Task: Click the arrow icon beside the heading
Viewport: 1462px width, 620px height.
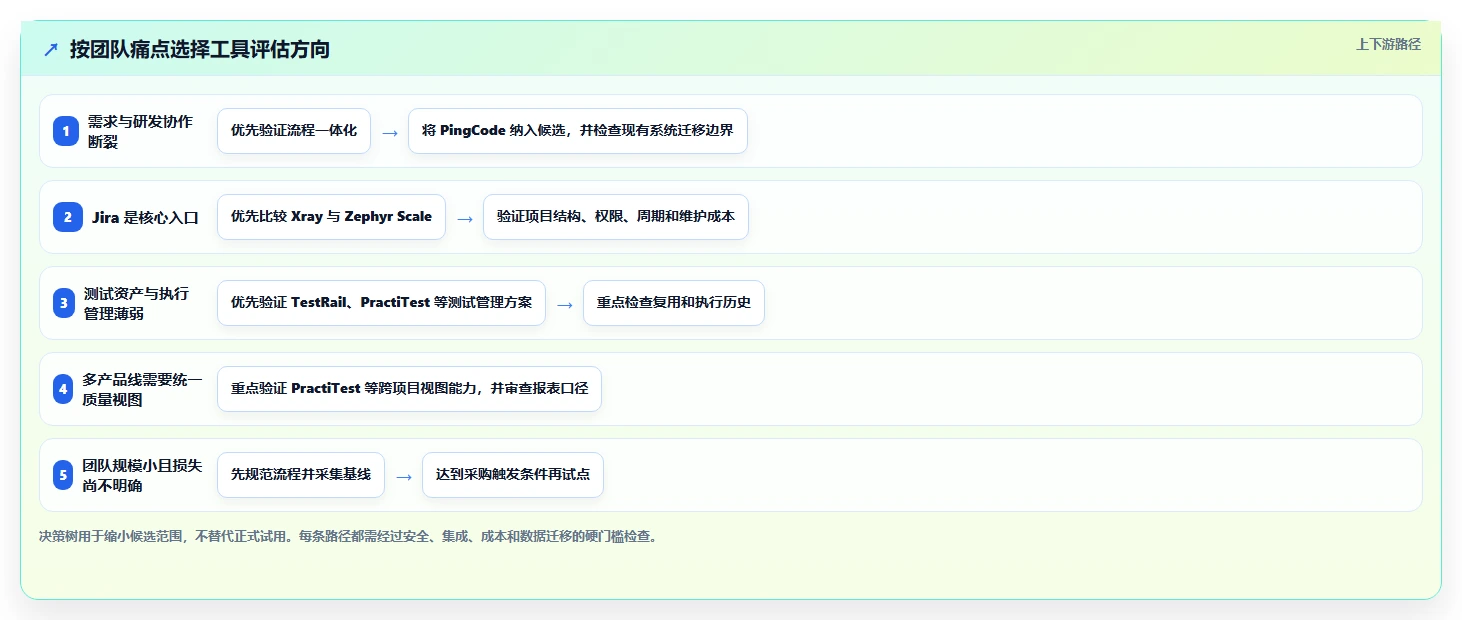Action: pyautogui.click(x=51, y=49)
